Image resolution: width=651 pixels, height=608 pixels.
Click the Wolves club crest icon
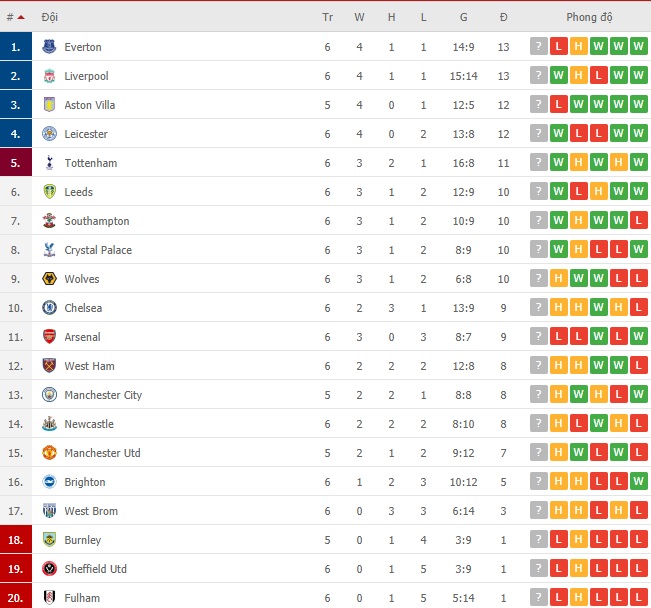[49, 279]
